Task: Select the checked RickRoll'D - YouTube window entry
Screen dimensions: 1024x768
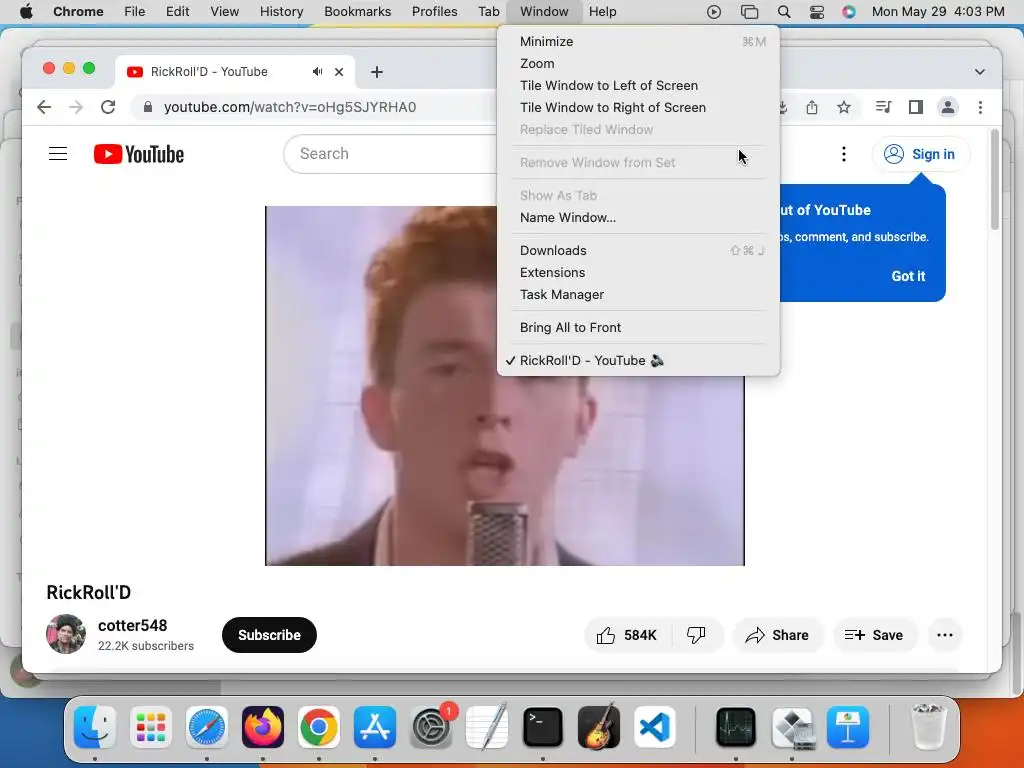Action: 639,361
